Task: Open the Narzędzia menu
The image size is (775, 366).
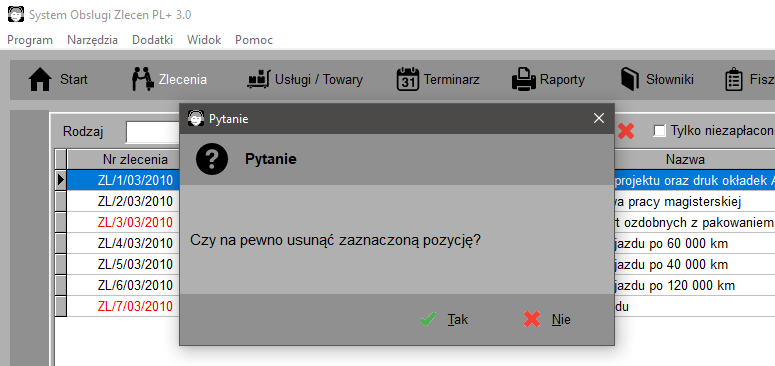Action: [x=92, y=40]
